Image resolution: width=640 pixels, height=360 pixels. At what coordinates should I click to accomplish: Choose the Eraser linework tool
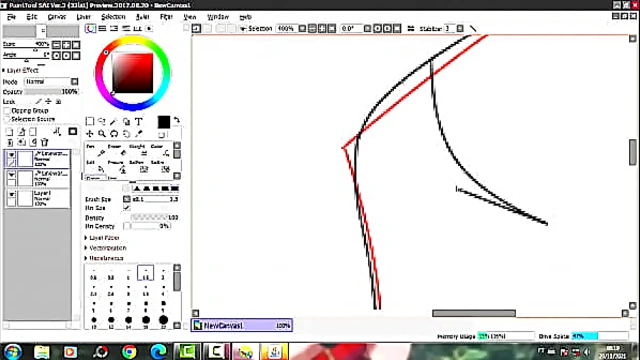[x=118, y=150]
